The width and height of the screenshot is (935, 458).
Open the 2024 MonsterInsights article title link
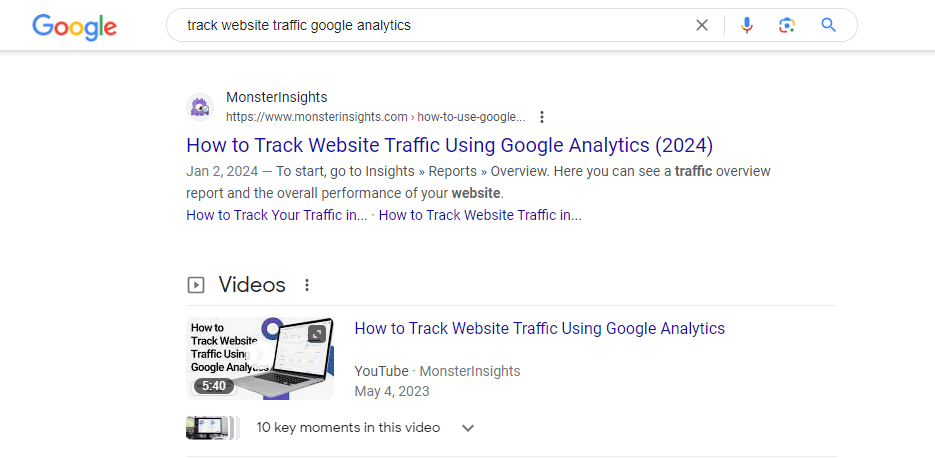449,144
